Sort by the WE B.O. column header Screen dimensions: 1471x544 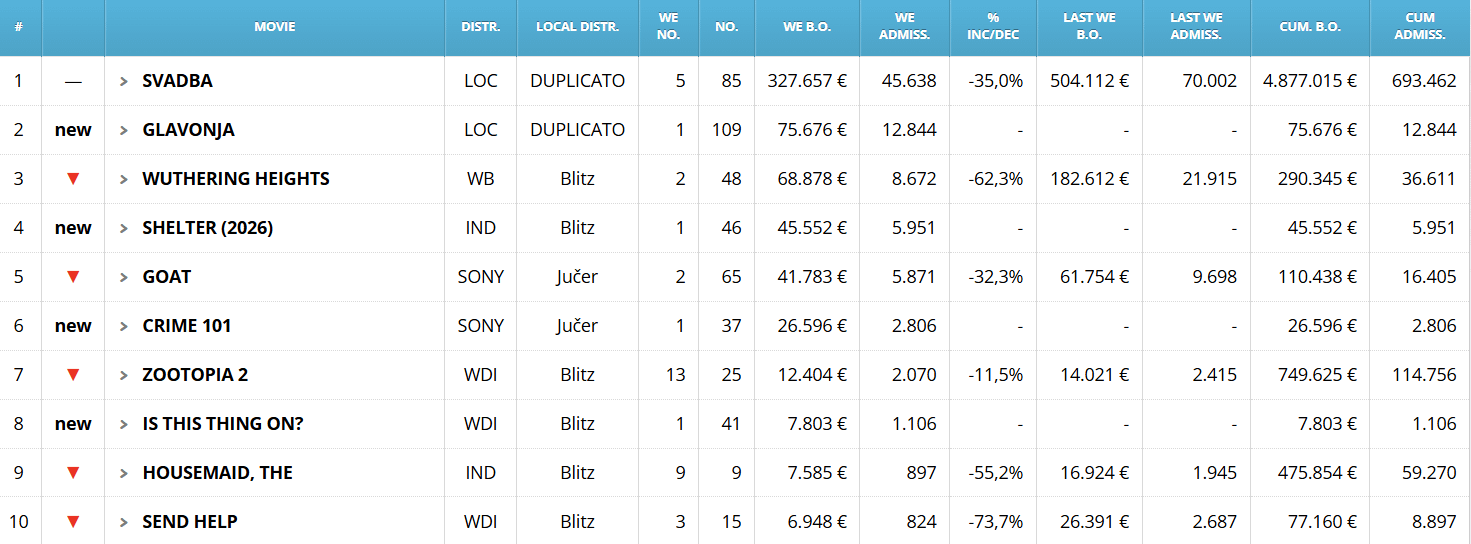[x=806, y=27]
